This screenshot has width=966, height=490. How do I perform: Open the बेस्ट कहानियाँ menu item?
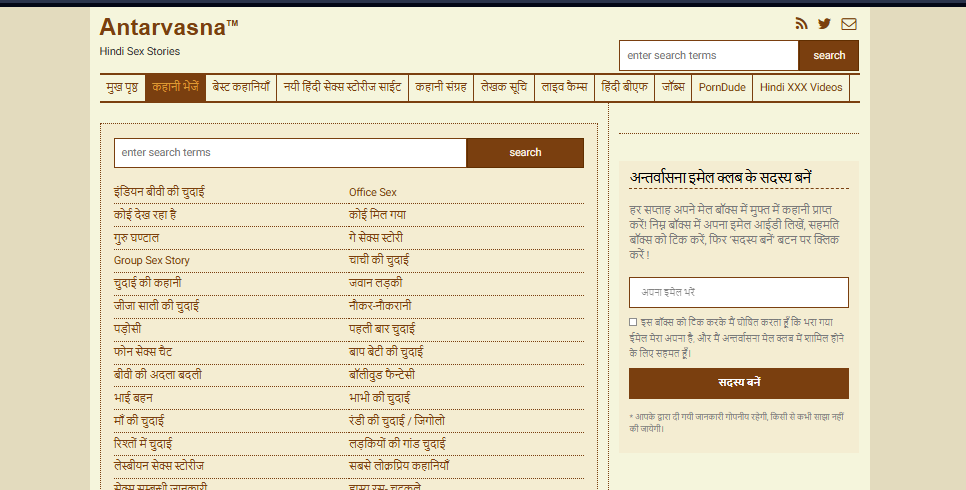pos(241,88)
